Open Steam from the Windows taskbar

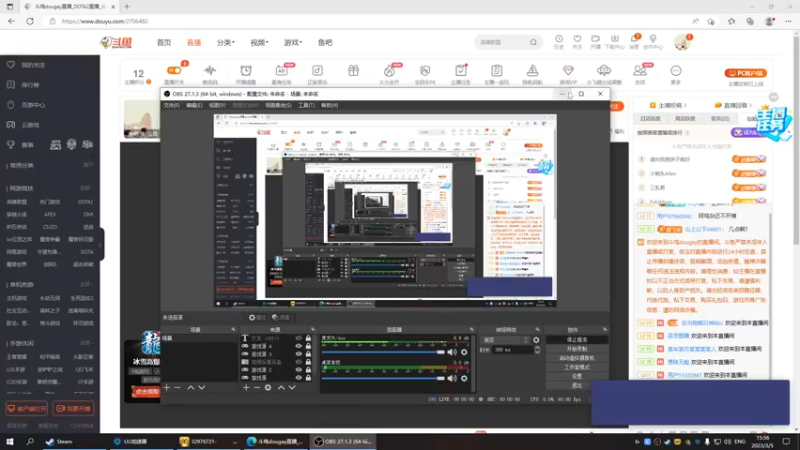tap(59, 441)
